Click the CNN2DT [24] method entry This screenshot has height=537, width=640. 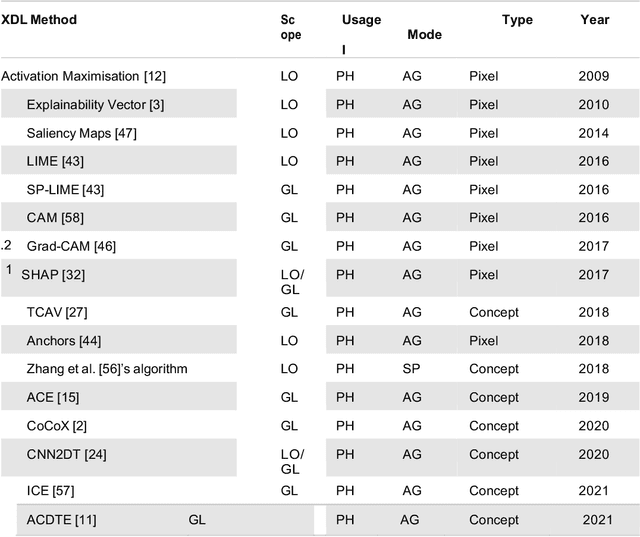click(66, 454)
